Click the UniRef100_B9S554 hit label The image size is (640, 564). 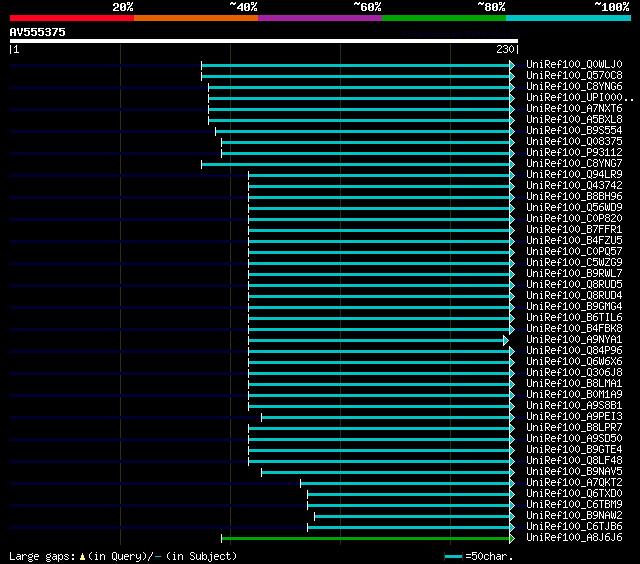(574, 131)
